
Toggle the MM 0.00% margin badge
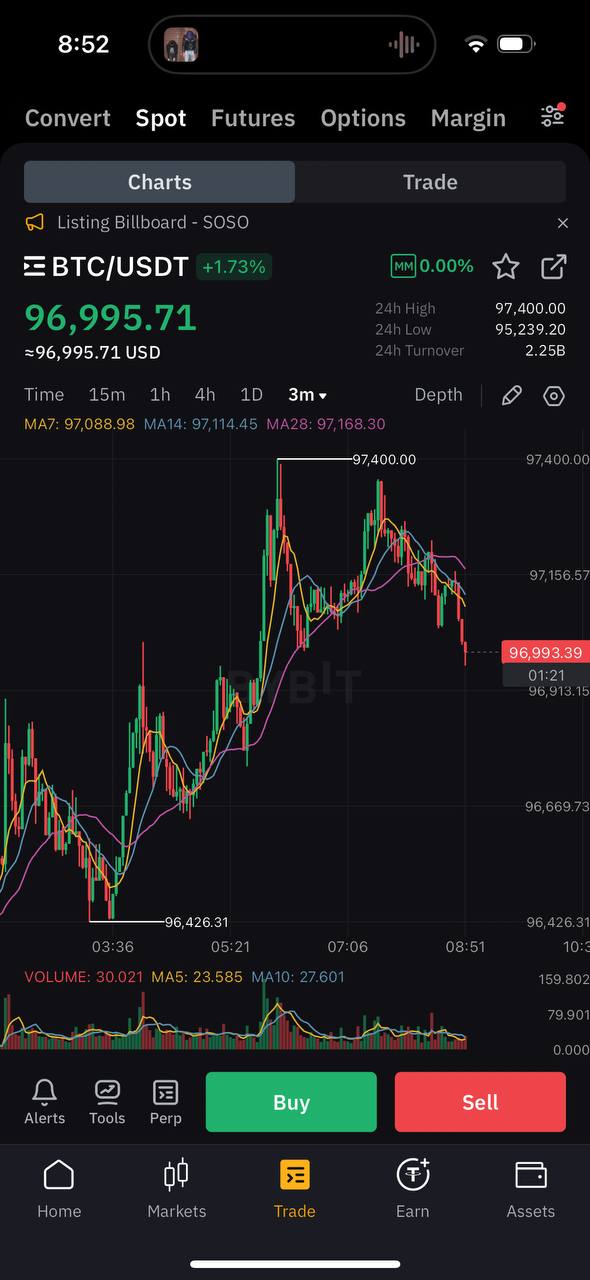pos(431,266)
